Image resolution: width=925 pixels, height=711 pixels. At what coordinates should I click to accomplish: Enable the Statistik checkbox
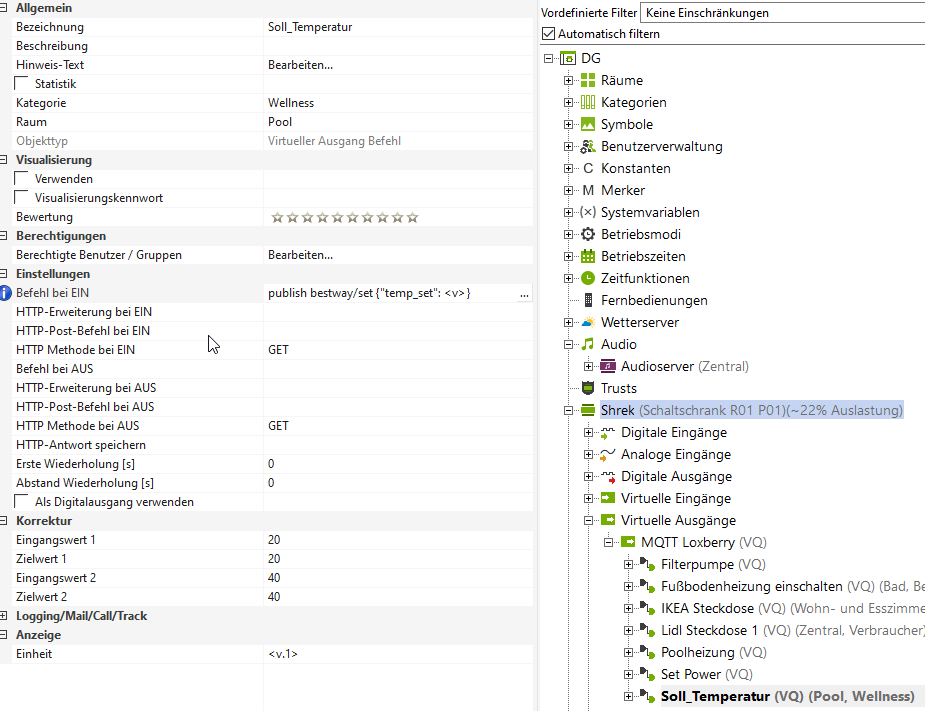(22, 84)
